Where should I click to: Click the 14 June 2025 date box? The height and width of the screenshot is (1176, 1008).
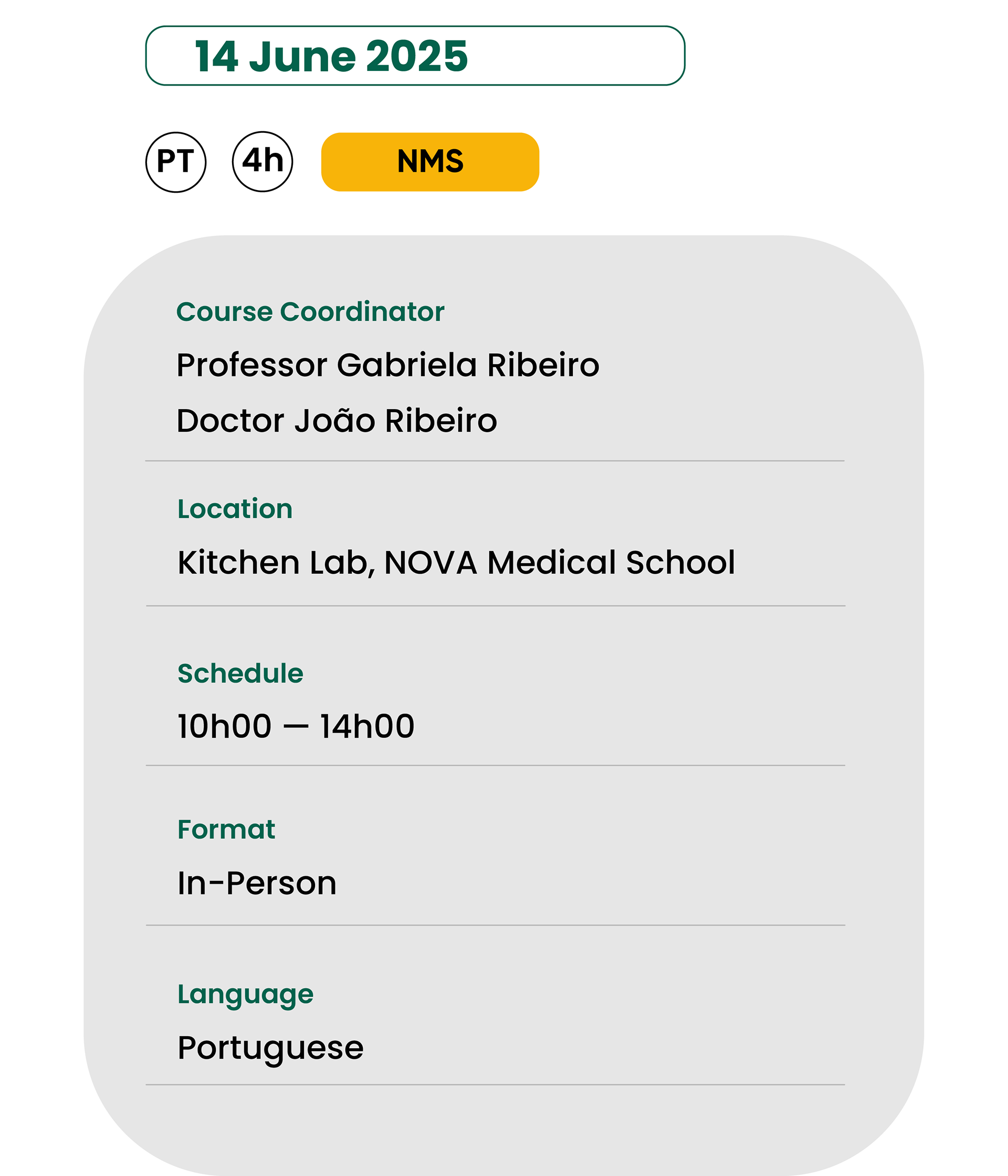(415, 56)
